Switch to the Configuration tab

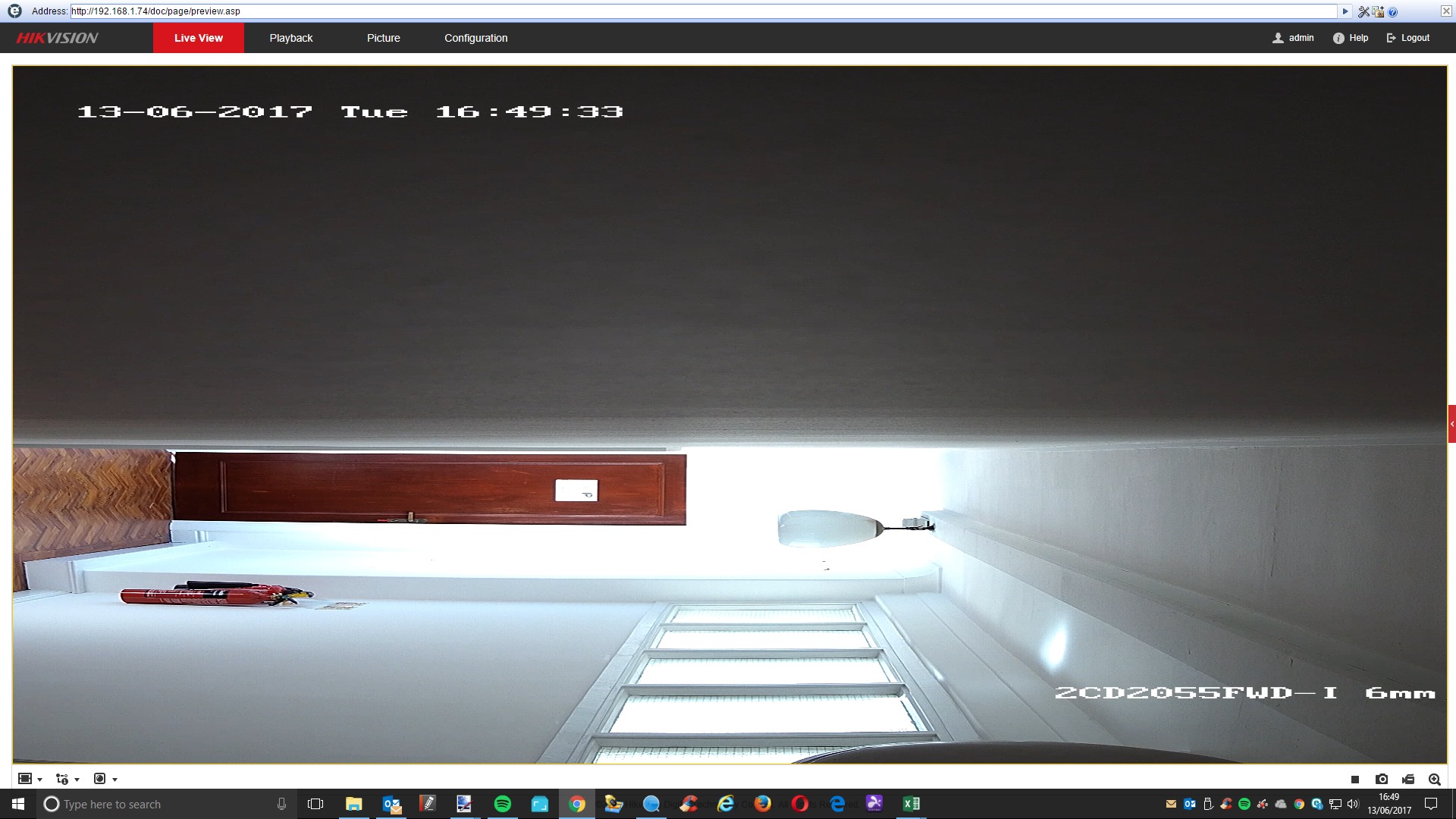point(475,38)
